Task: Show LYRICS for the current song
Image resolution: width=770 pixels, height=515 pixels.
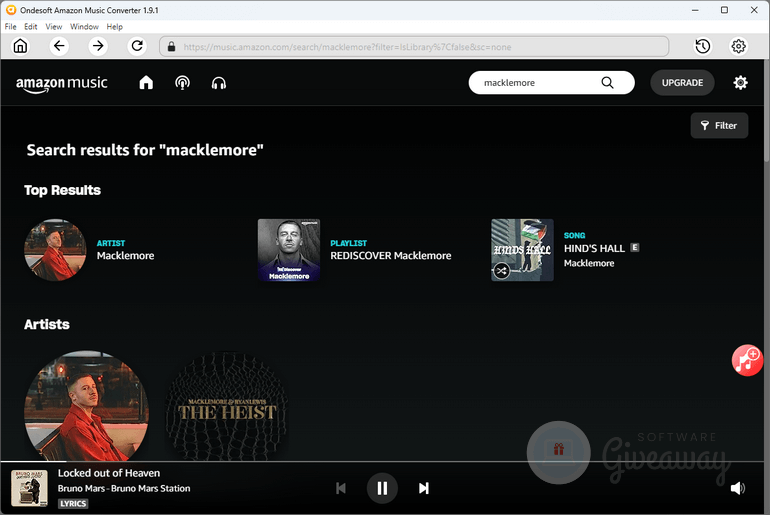Action: point(73,503)
